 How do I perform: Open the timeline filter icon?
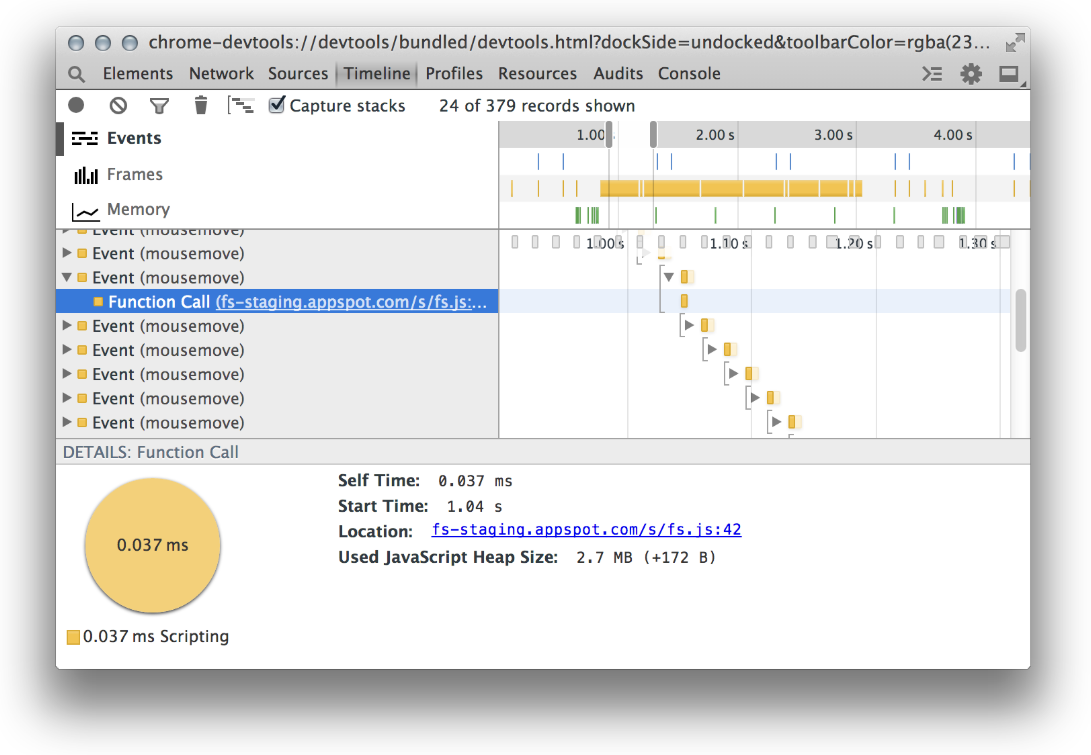(x=159, y=106)
